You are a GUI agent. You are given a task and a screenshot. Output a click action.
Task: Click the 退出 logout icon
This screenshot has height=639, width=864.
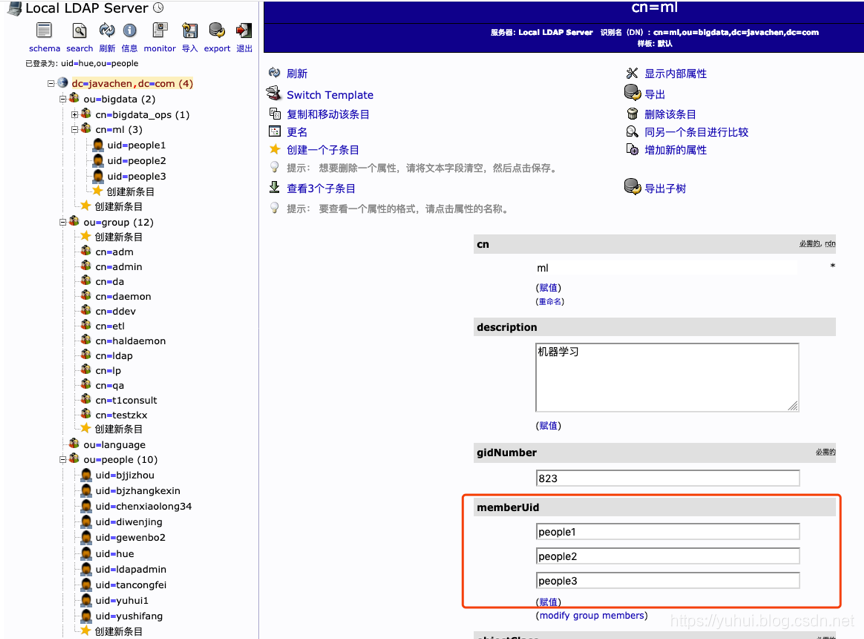(x=244, y=30)
